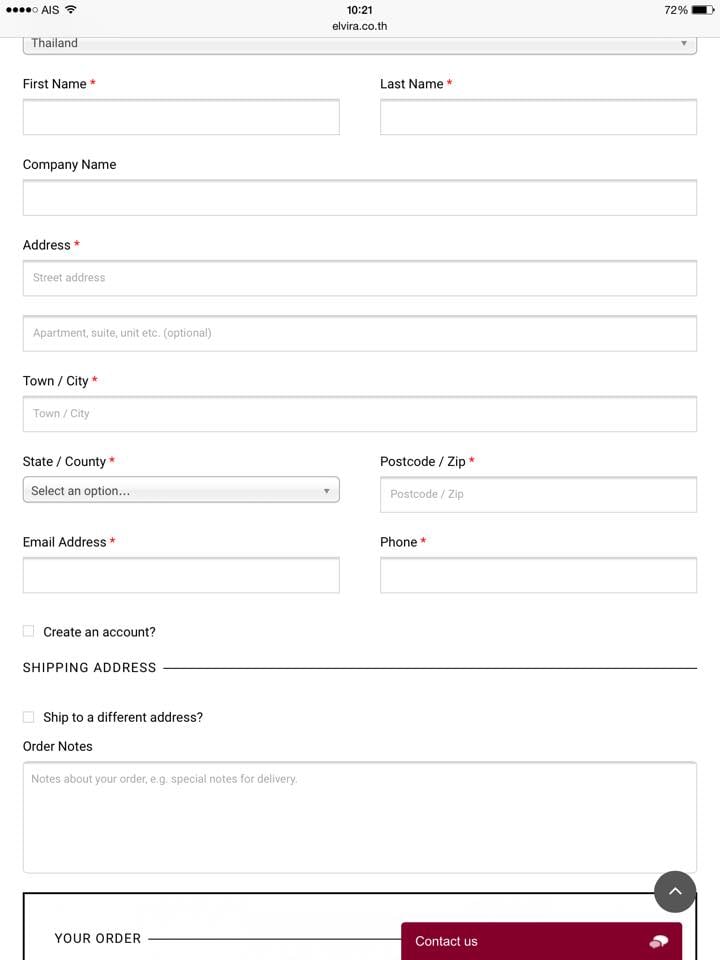Select the Phone number field
Image resolution: width=720 pixels, height=960 pixels.
[538, 575]
